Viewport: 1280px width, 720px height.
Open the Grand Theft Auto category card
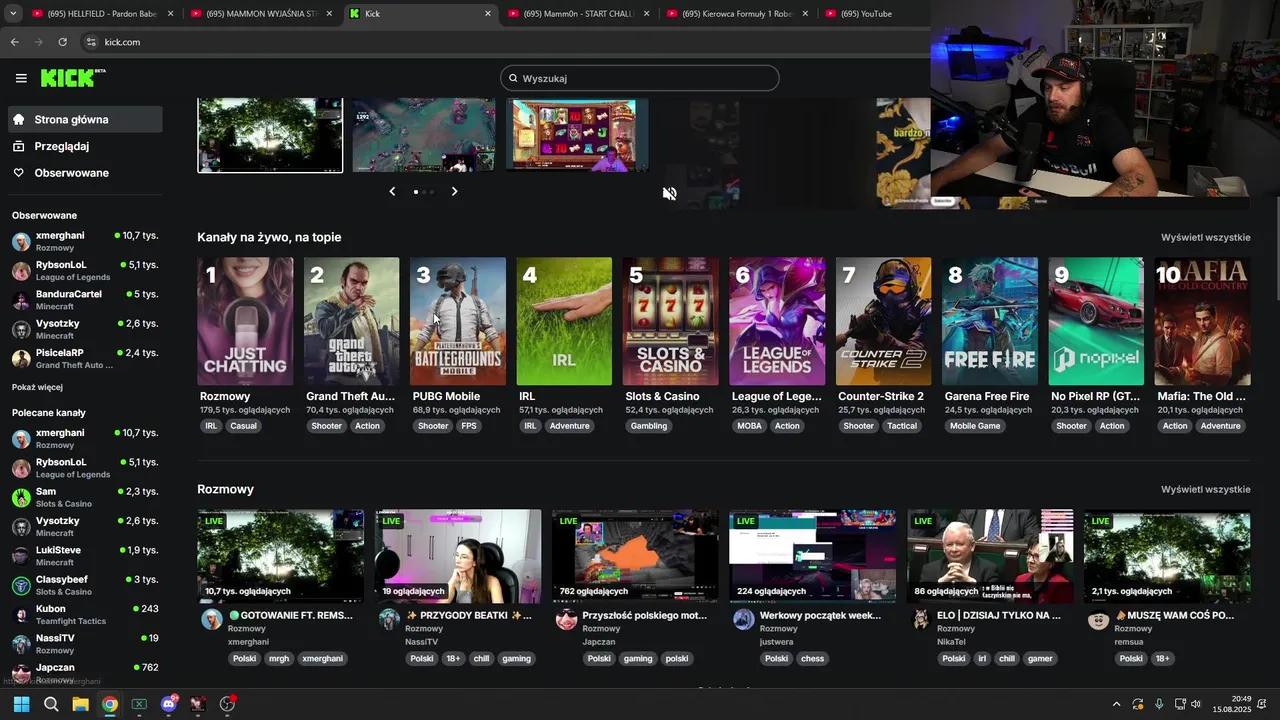tap(351, 321)
